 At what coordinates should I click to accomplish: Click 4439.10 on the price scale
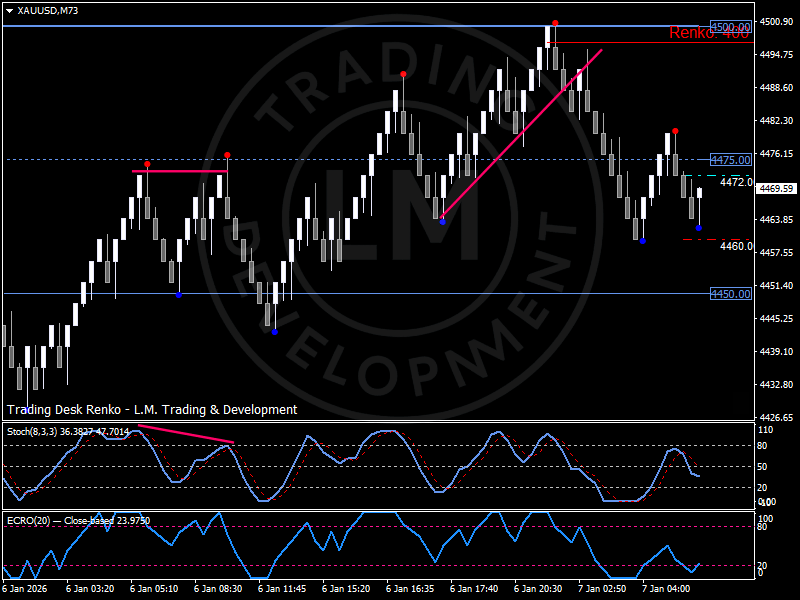[x=777, y=352]
